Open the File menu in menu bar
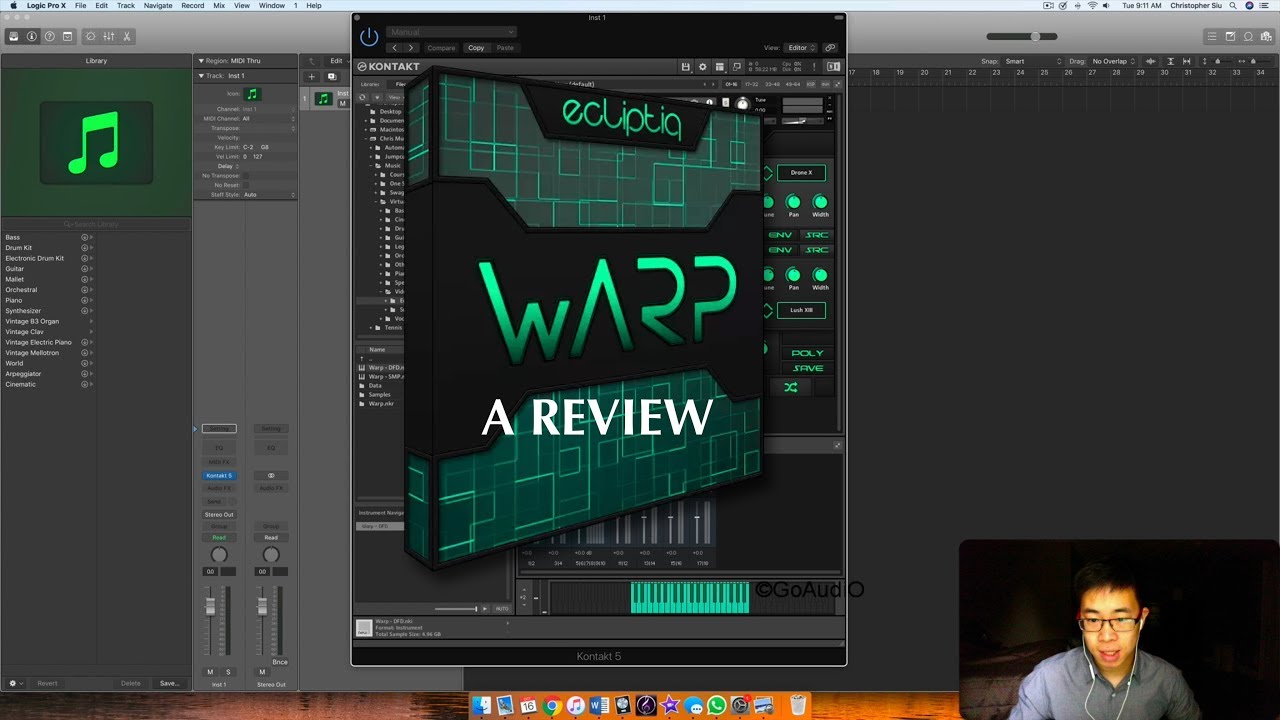The image size is (1280, 720). pos(80,5)
